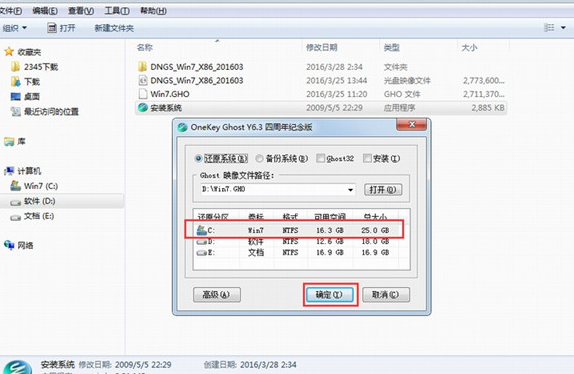This screenshot has height=374, width=574.
Task: Open the 软件 (D:) drive
Action: [33, 201]
